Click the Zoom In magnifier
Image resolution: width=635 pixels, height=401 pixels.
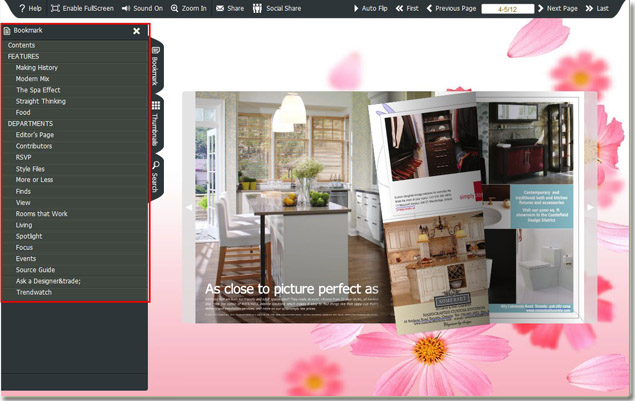tap(188, 8)
